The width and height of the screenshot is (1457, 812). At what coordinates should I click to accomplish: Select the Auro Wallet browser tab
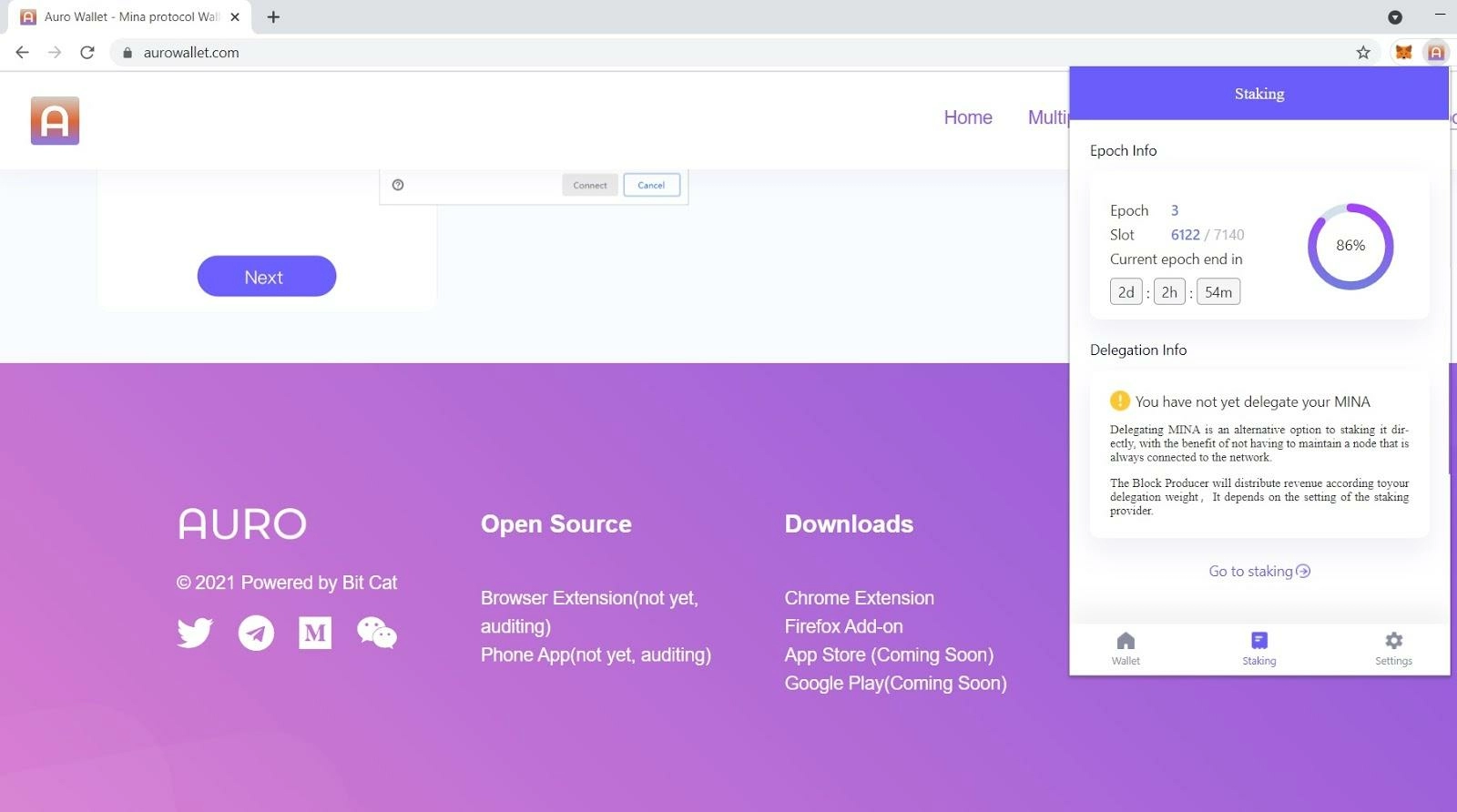coord(131,16)
